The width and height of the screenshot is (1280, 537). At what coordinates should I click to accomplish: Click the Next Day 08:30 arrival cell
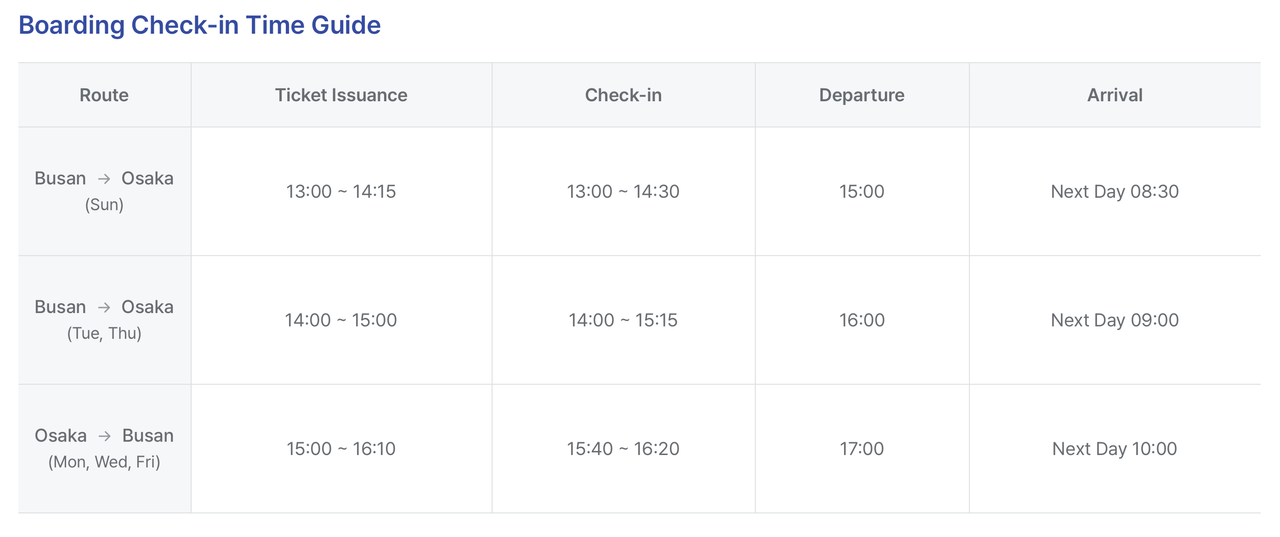[1115, 191]
